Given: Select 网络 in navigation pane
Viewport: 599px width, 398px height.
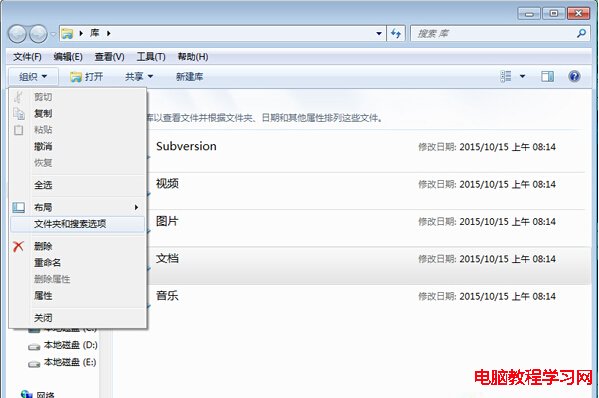Looking at the screenshot, I should point(45,394).
